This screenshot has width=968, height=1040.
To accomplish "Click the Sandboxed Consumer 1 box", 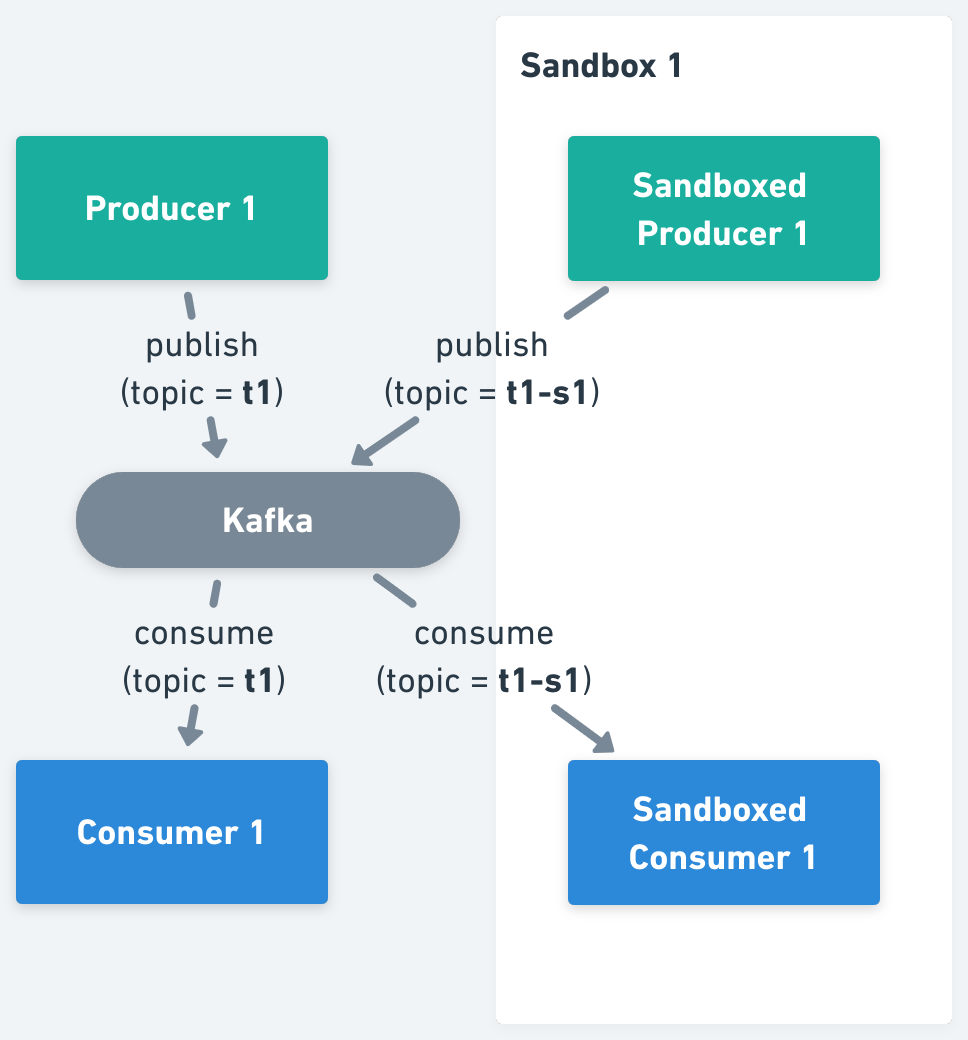I will [x=723, y=832].
